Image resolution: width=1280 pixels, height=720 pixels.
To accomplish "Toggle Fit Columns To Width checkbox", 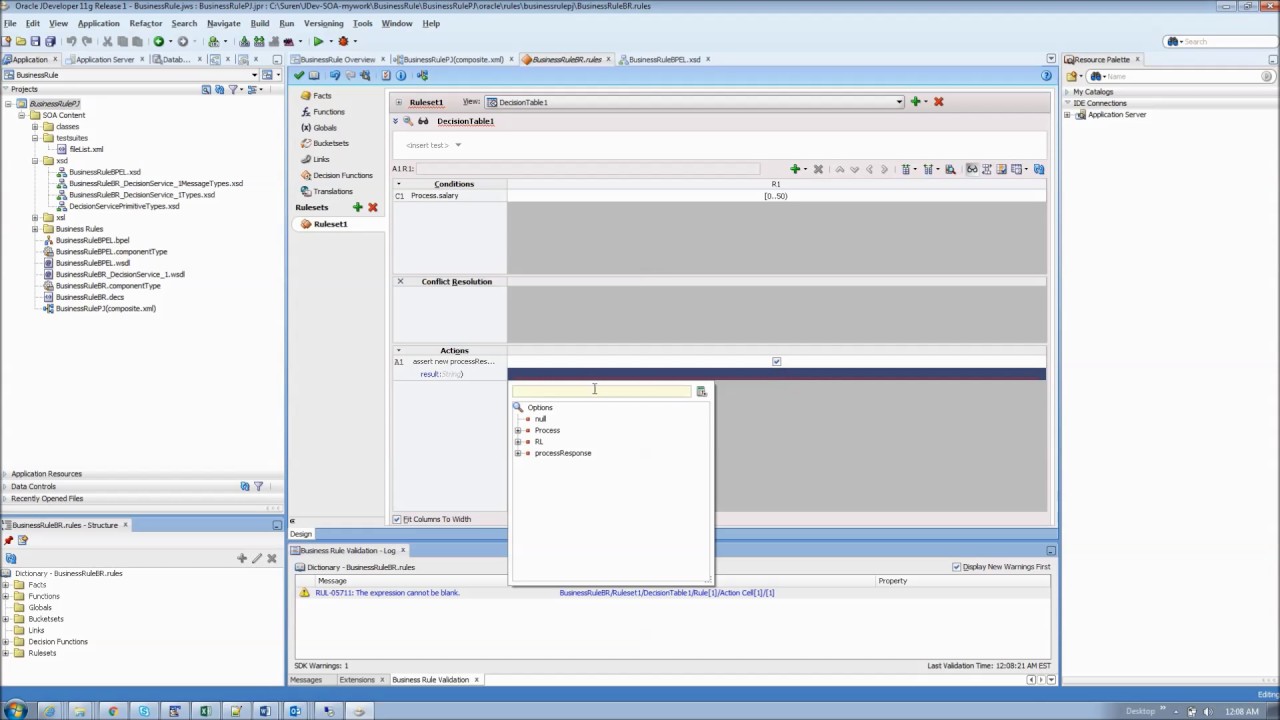I will [397, 519].
